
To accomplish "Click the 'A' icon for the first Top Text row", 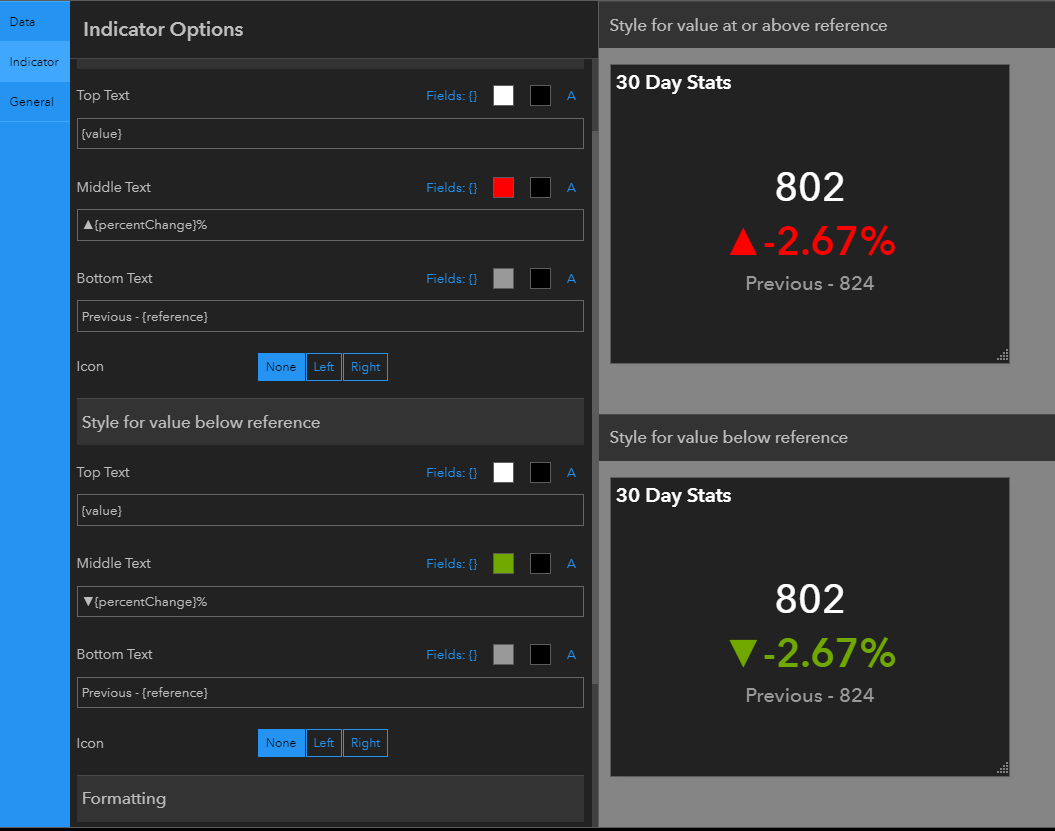I will coord(571,96).
